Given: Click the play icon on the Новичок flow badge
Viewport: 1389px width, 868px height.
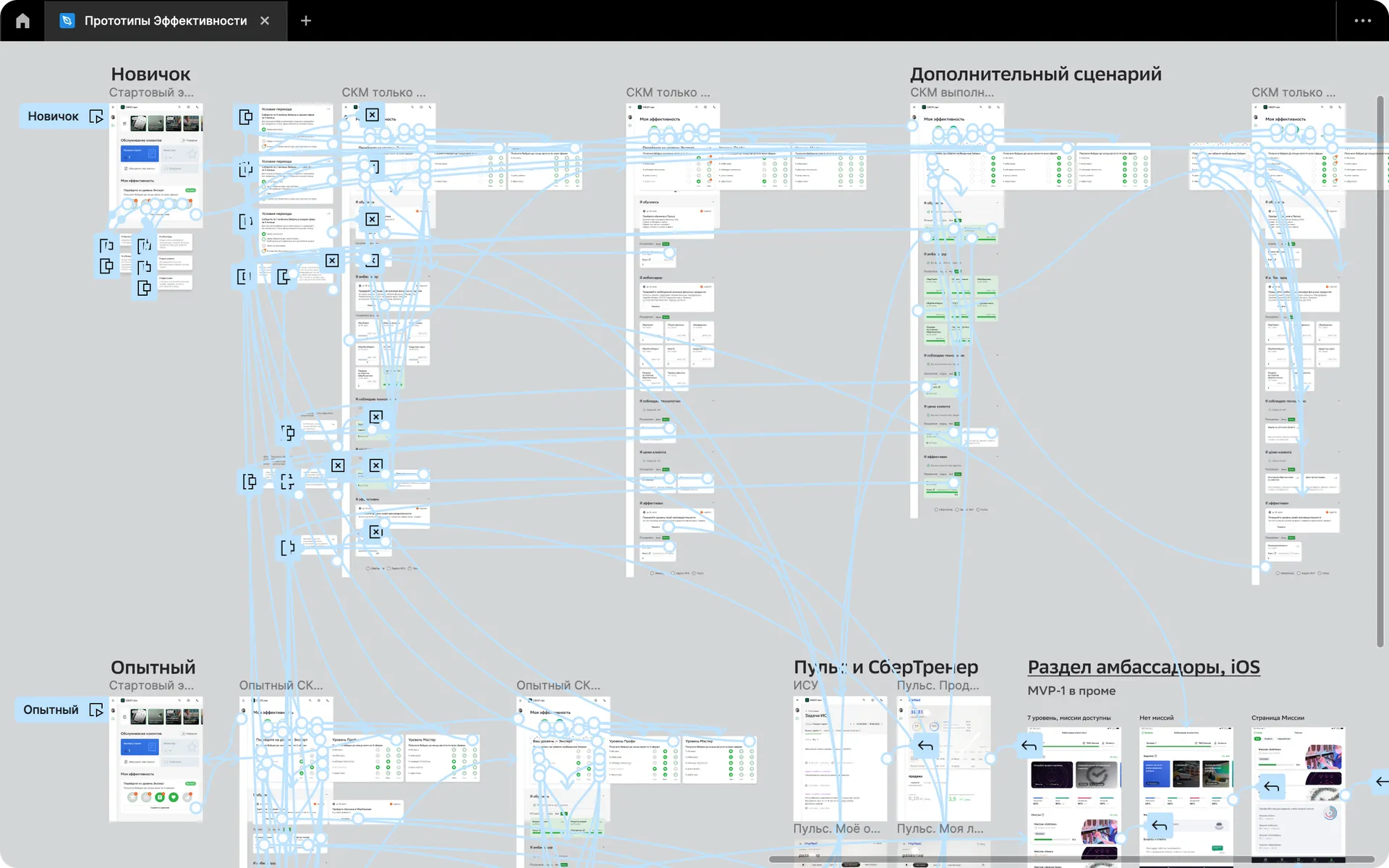Looking at the screenshot, I should [x=96, y=116].
